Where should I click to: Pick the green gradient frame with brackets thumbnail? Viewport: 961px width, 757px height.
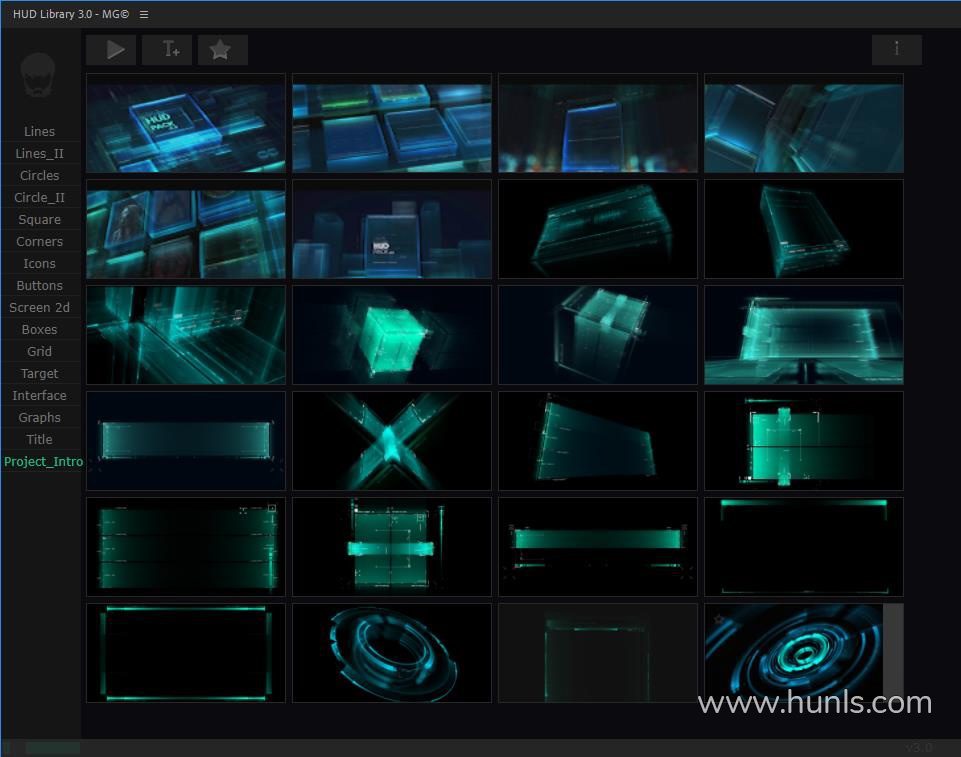803,441
